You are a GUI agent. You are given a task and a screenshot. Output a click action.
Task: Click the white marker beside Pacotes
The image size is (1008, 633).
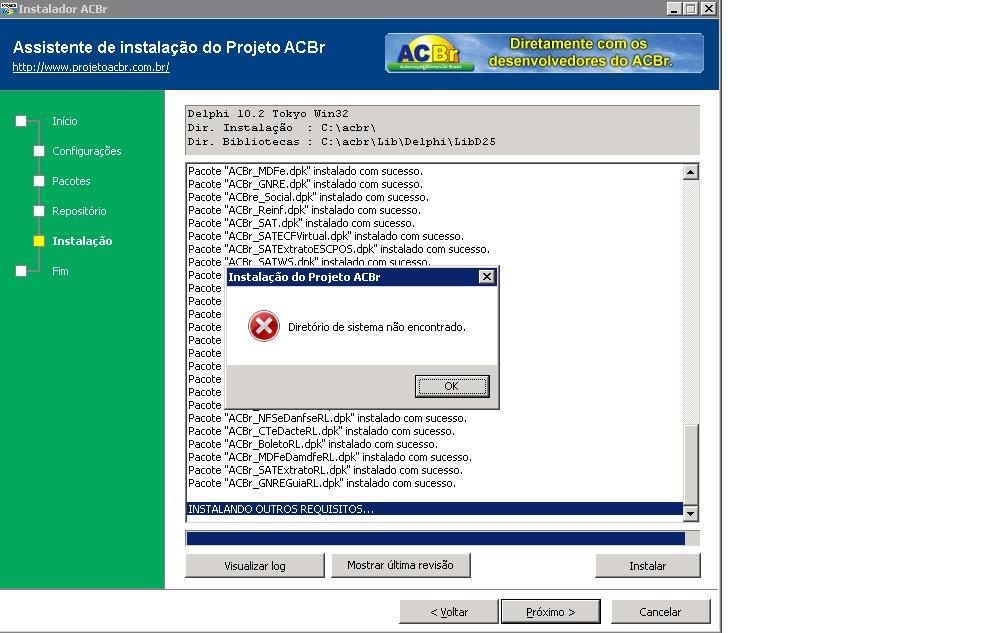click(x=39, y=181)
